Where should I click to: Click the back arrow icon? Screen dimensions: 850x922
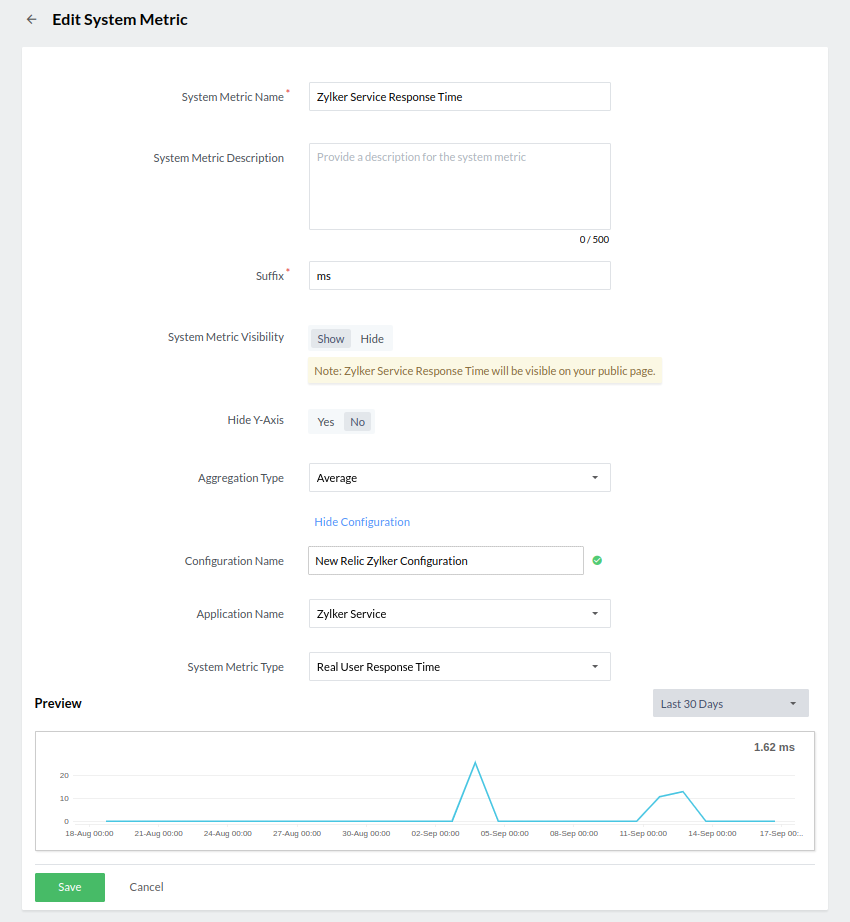tap(31, 20)
